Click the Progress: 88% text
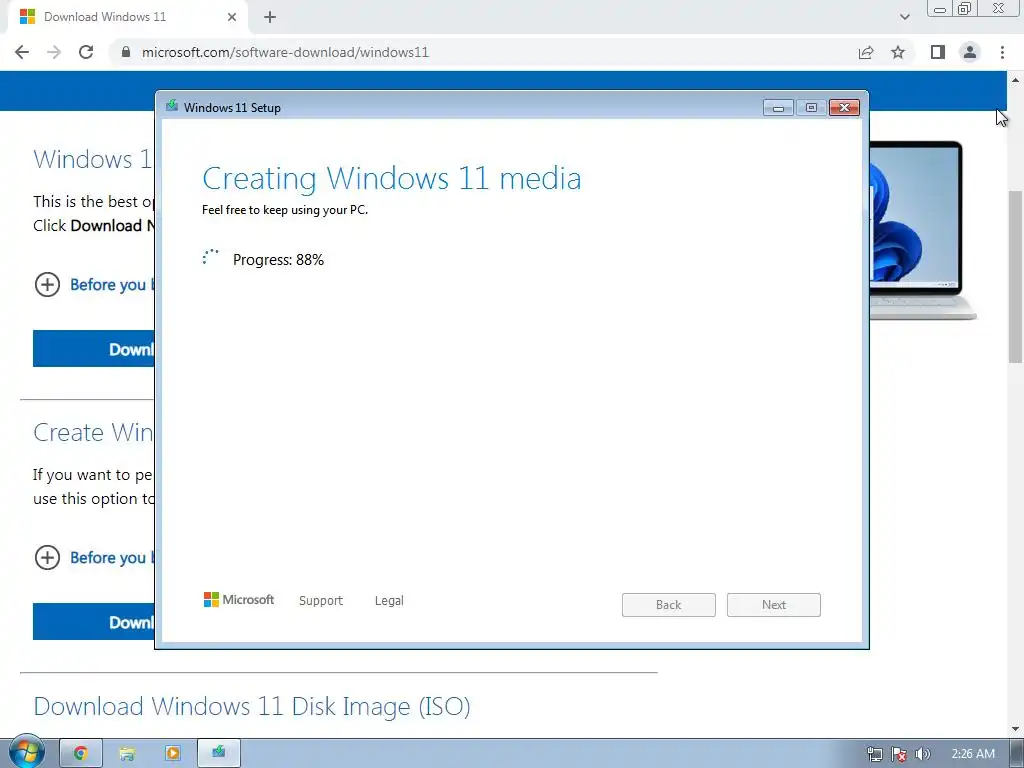The width and height of the screenshot is (1024, 768). tap(278, 260)
